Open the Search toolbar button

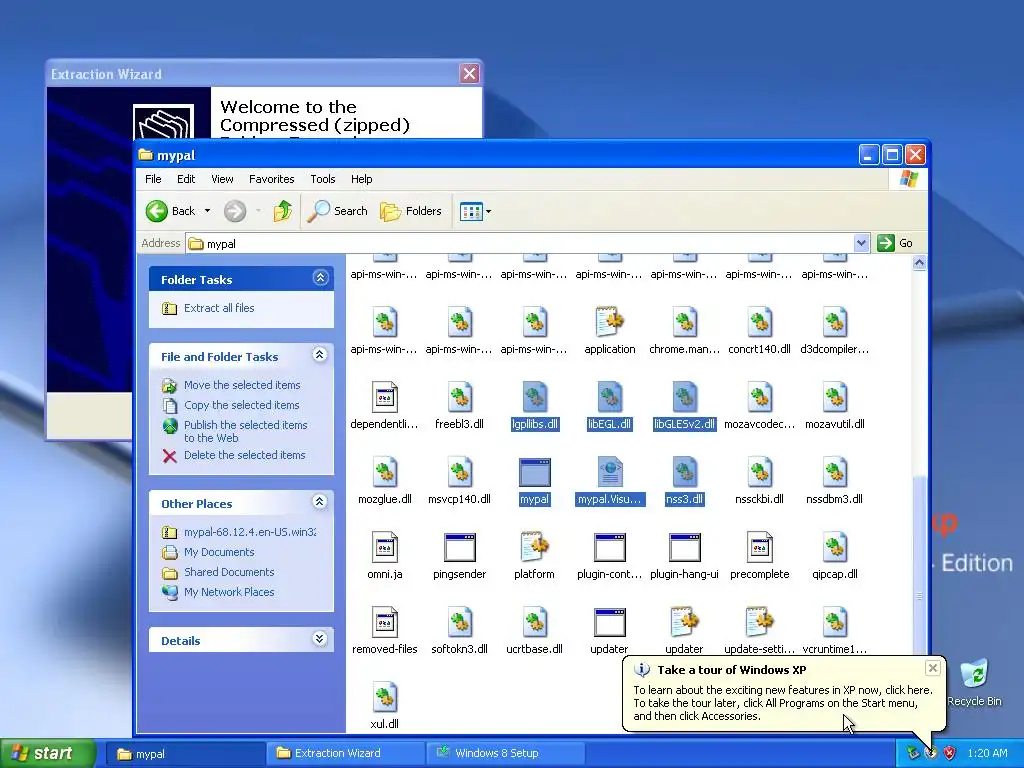[x=338, y=211]
